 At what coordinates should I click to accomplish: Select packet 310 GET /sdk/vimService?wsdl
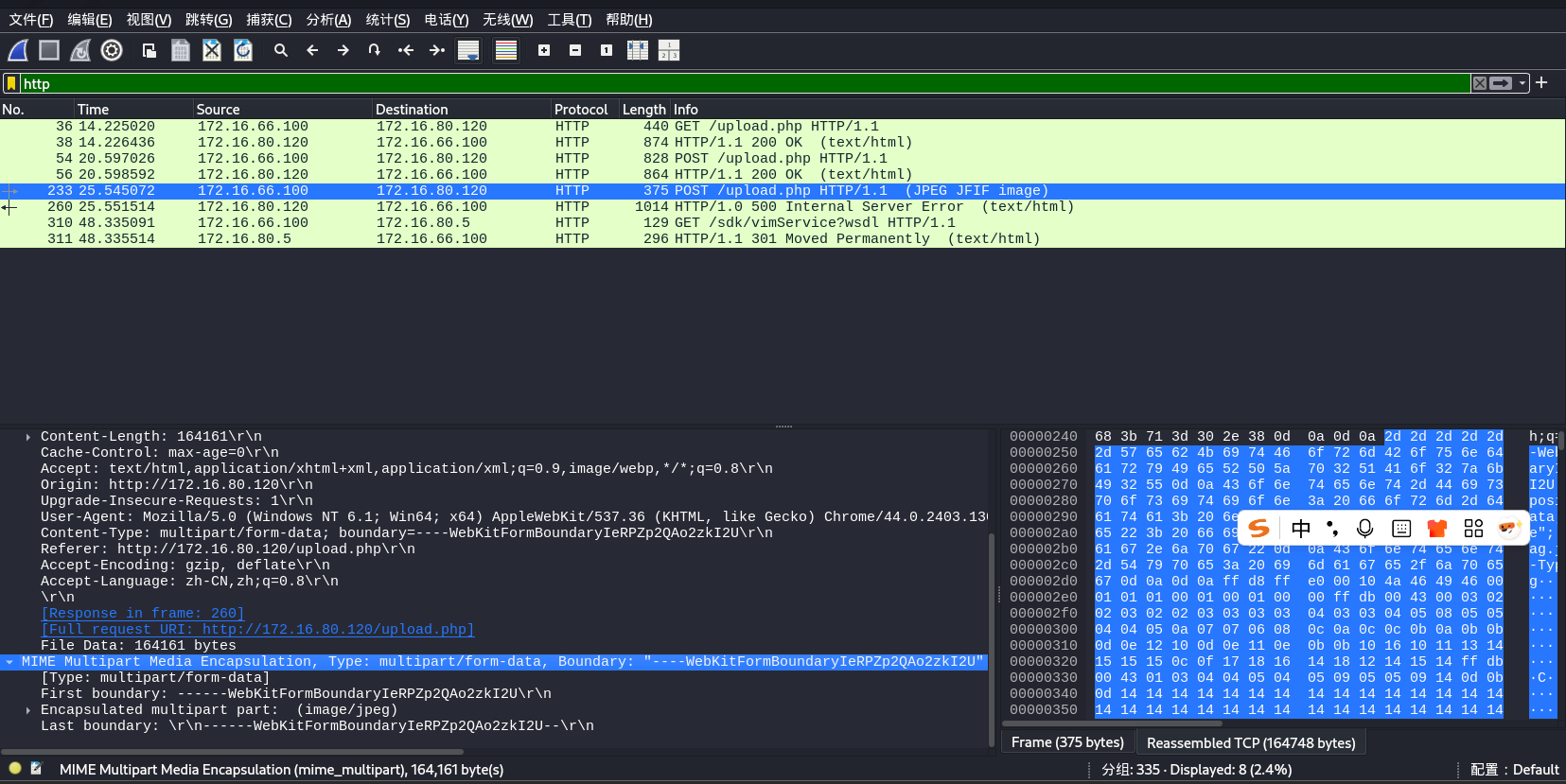[x=783, y=223]
